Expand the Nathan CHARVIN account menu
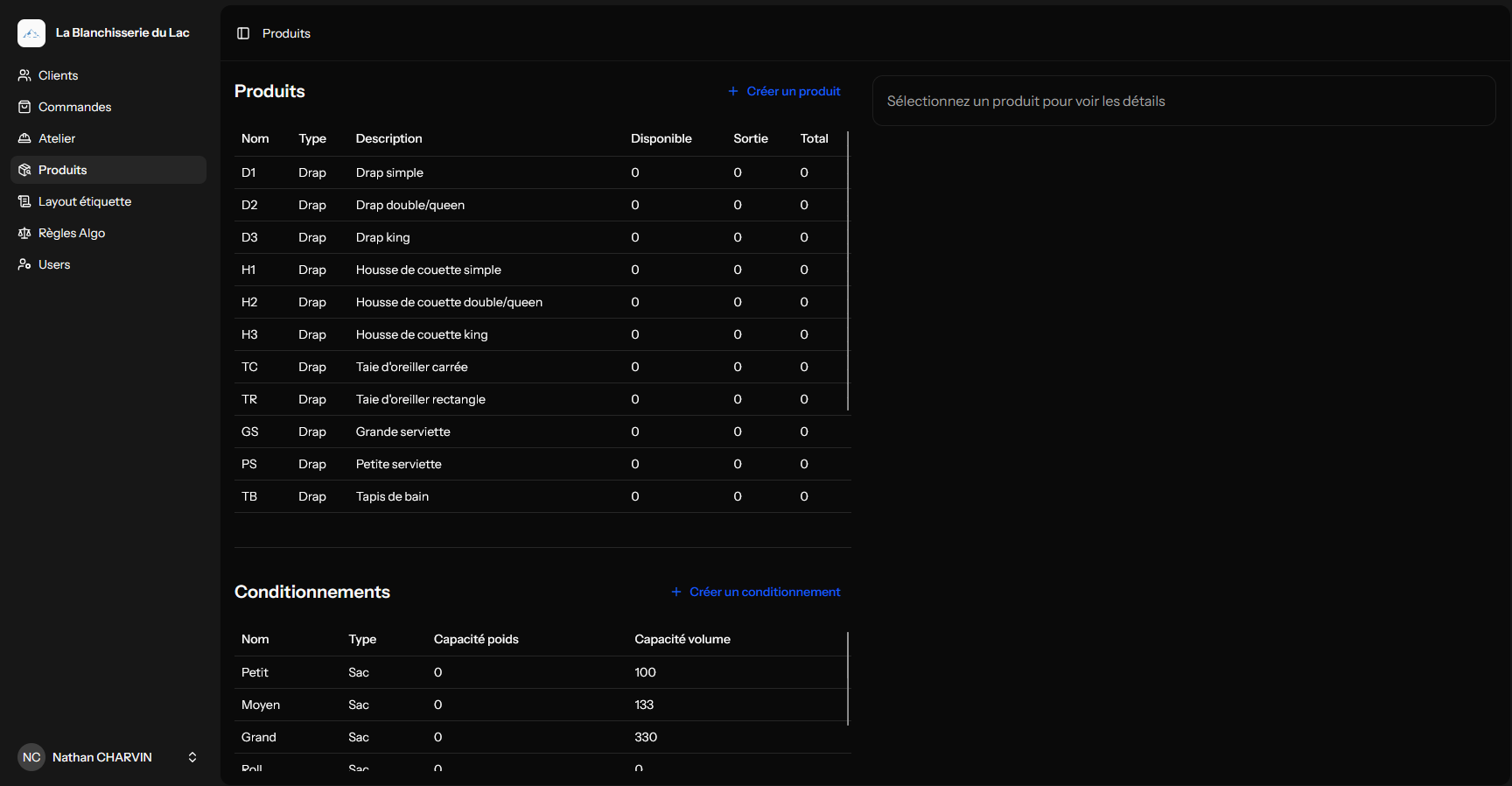This screenshot has width=1512, height=786. coord(192,757)
